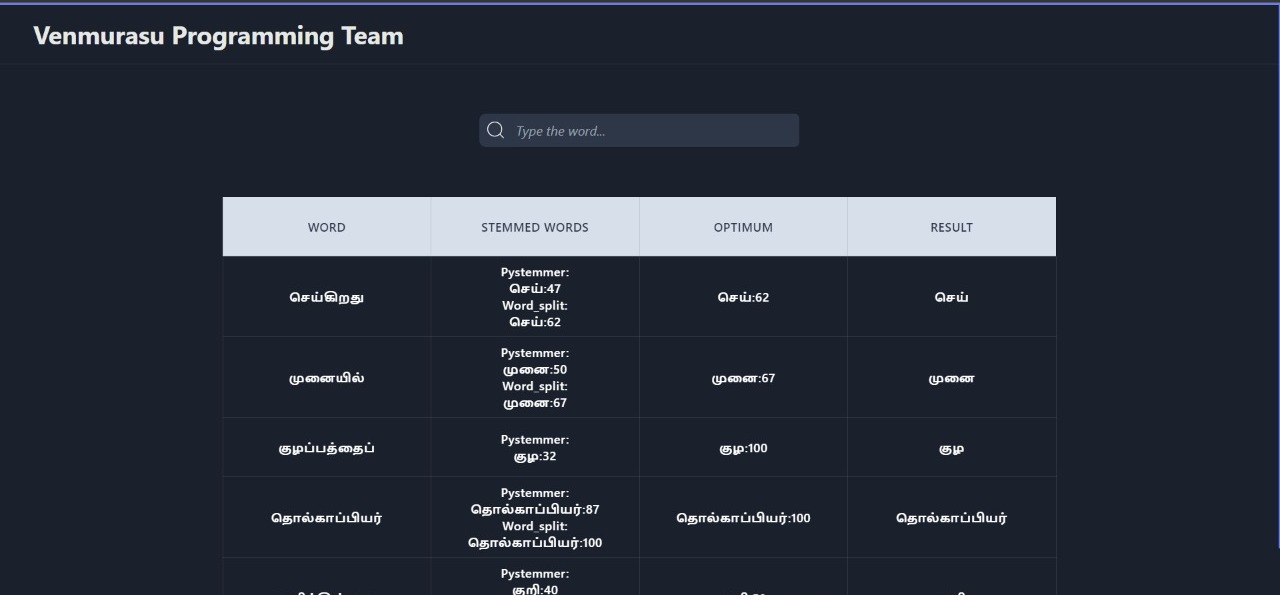Click the optimum cell தொல்காப்பியர்:100
This screenshot has width=1280, height=595.
pyautogui.click(x=743, y=518)
